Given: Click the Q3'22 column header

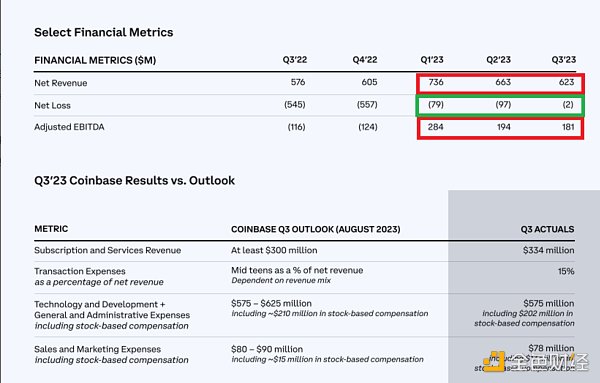Looking at the screenshot, I should pyautogui.click(x=295, y=60).
